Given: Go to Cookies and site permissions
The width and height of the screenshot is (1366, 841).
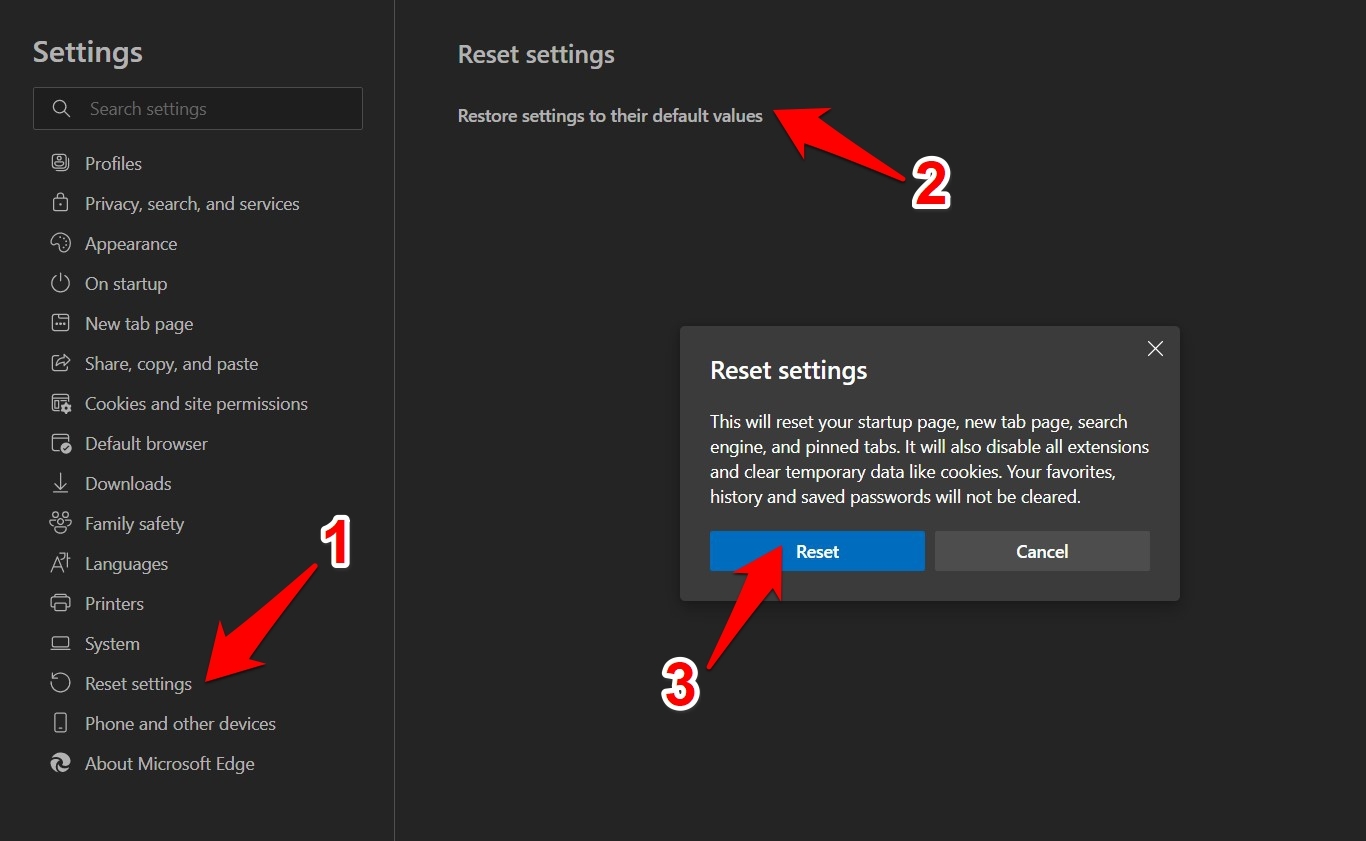Looking at the screenshot, I should [x=196, y=404].
